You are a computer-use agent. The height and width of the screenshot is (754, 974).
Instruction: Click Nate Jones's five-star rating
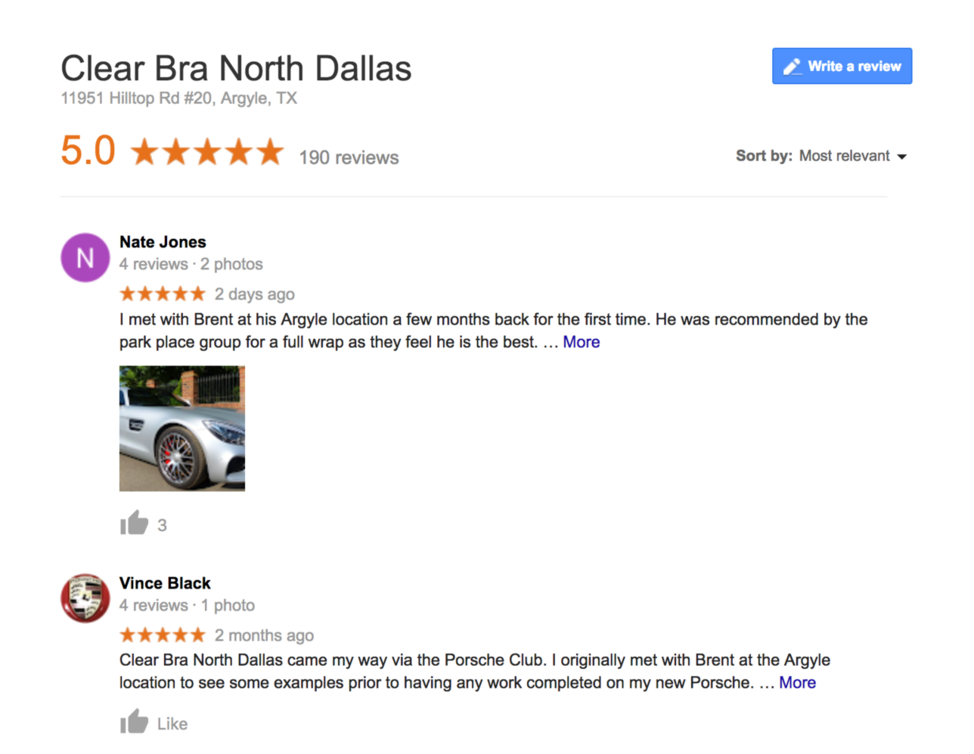click(x=162, y=294)
